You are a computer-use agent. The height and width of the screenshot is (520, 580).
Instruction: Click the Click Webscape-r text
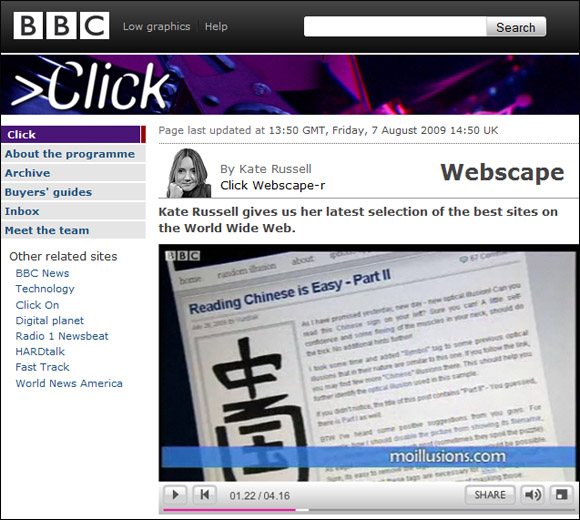tap(273, 185)
